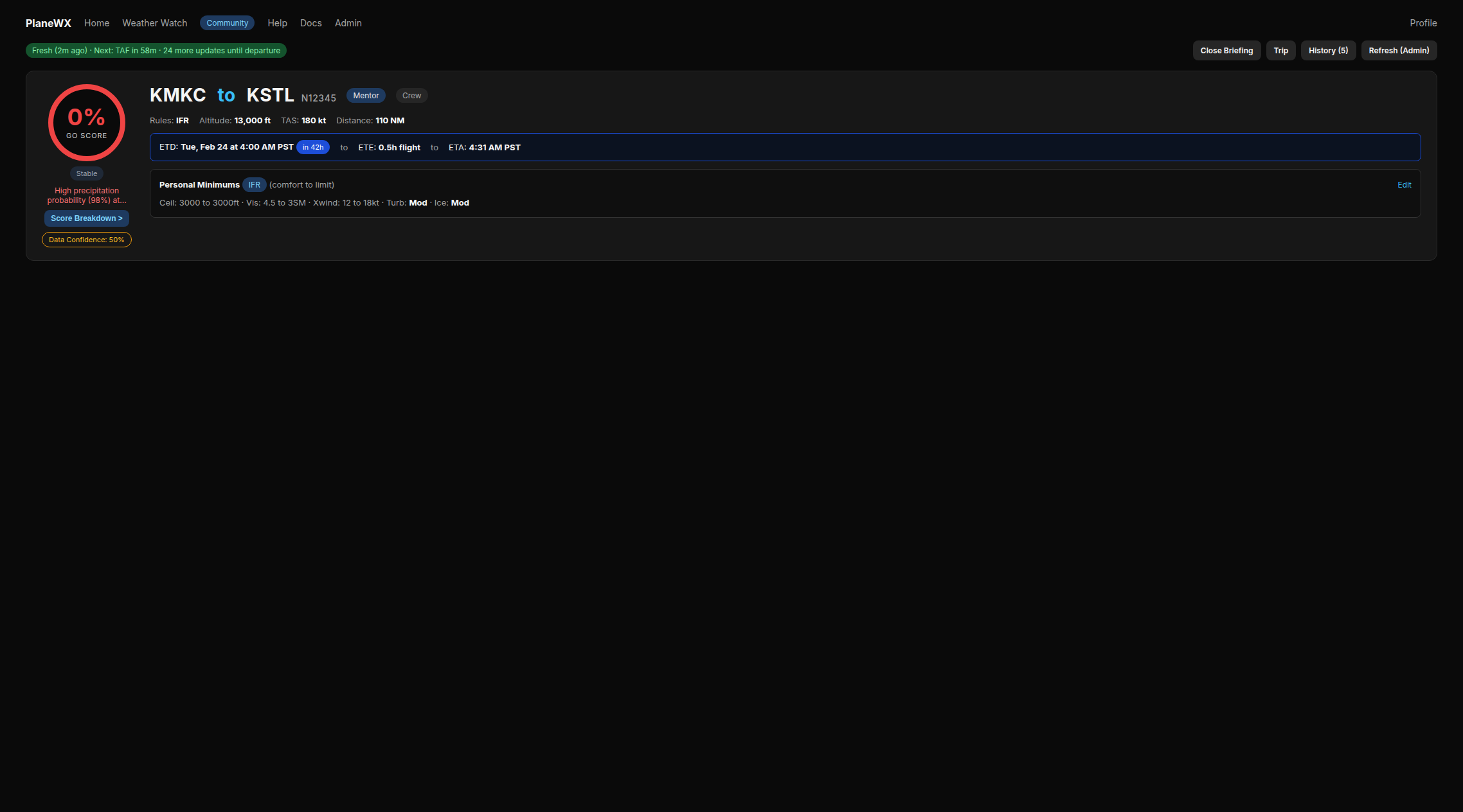Click the Data Confidence: 50% badge
Screen dimensions: 1463x812
tap(87, 240)
